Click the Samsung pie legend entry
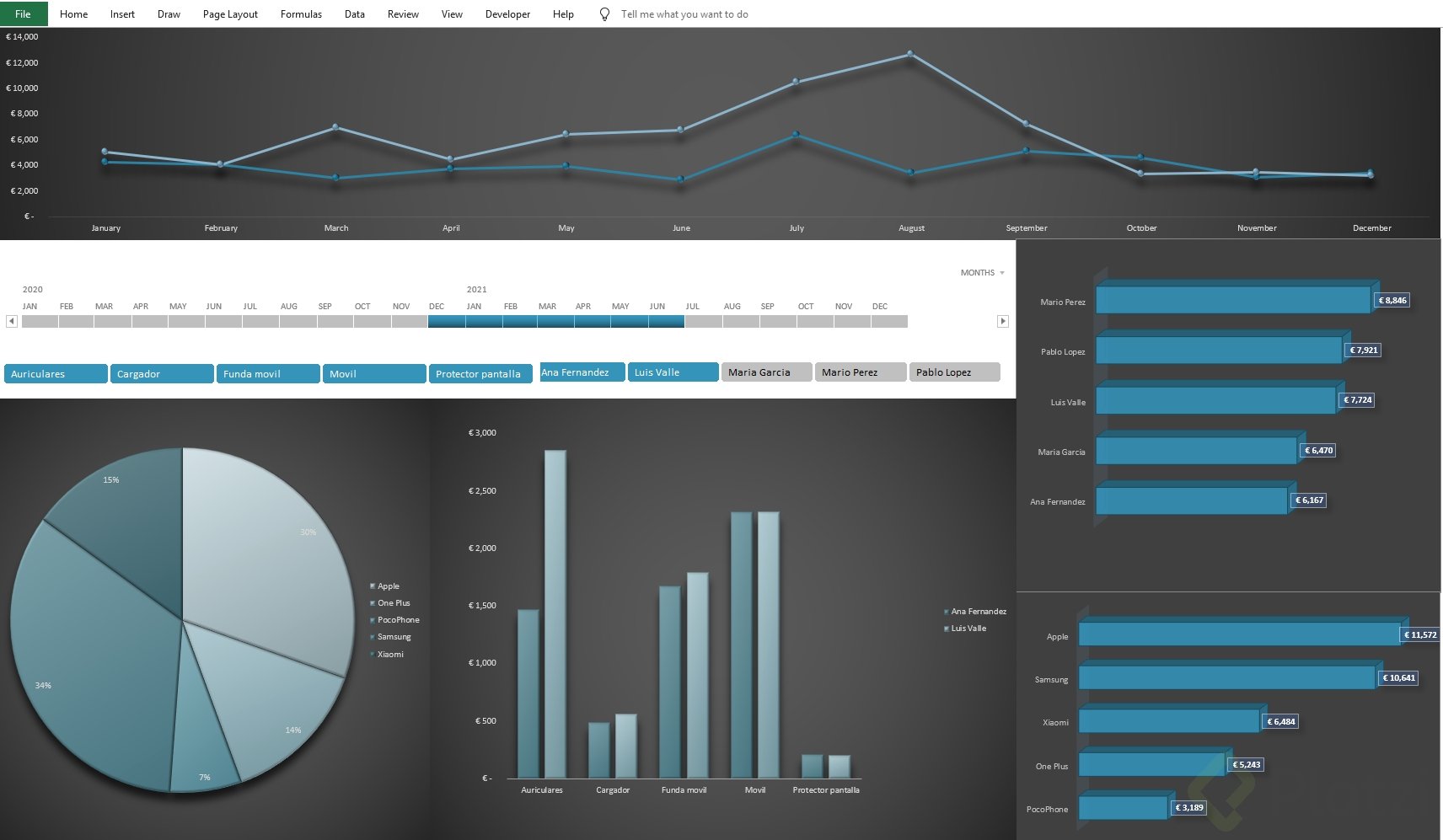This screenshot has width=1443, height=840. pos(390,637)
